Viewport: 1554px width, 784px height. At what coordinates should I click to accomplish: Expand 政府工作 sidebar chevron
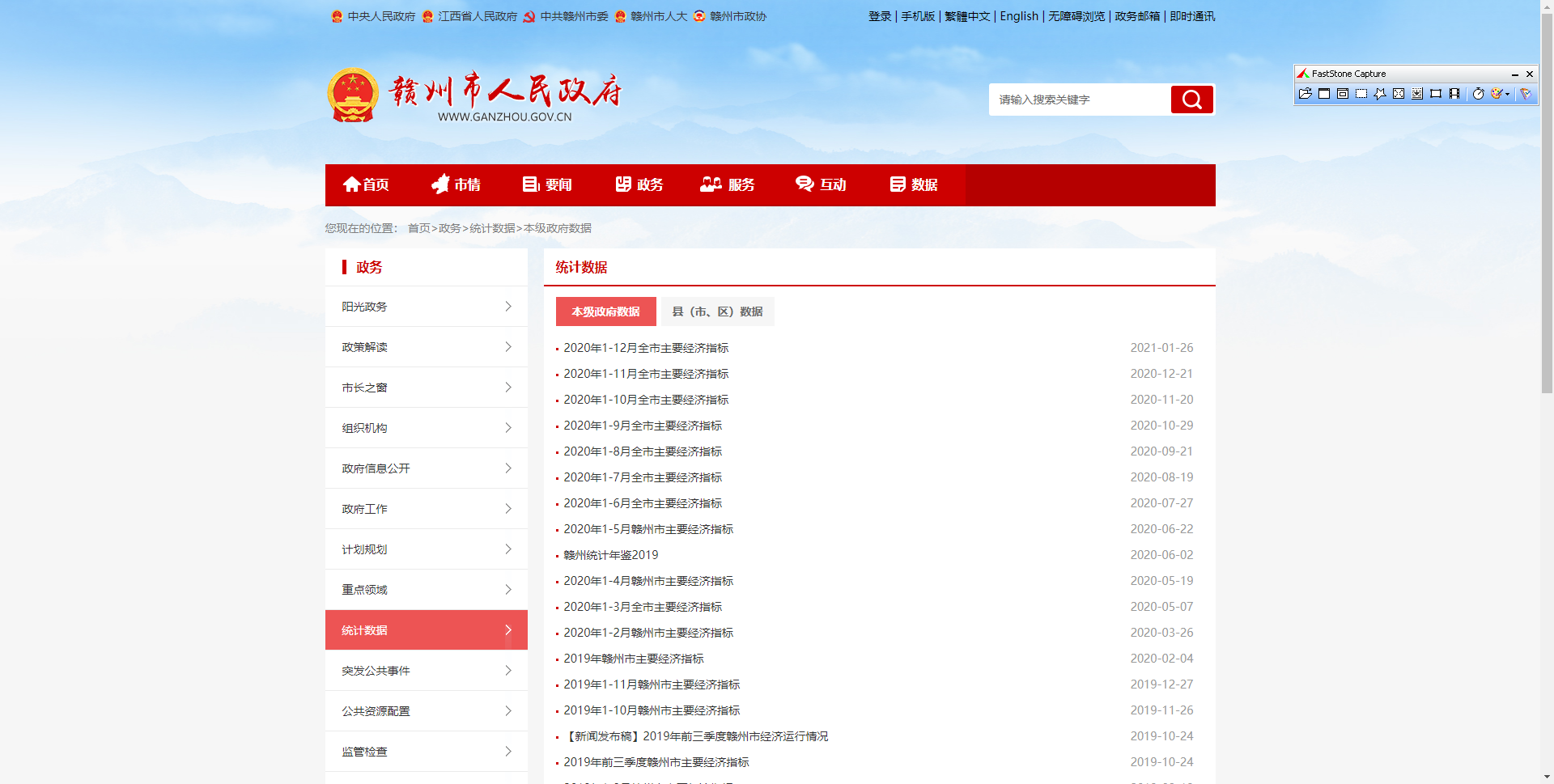(x=508, y=509)
